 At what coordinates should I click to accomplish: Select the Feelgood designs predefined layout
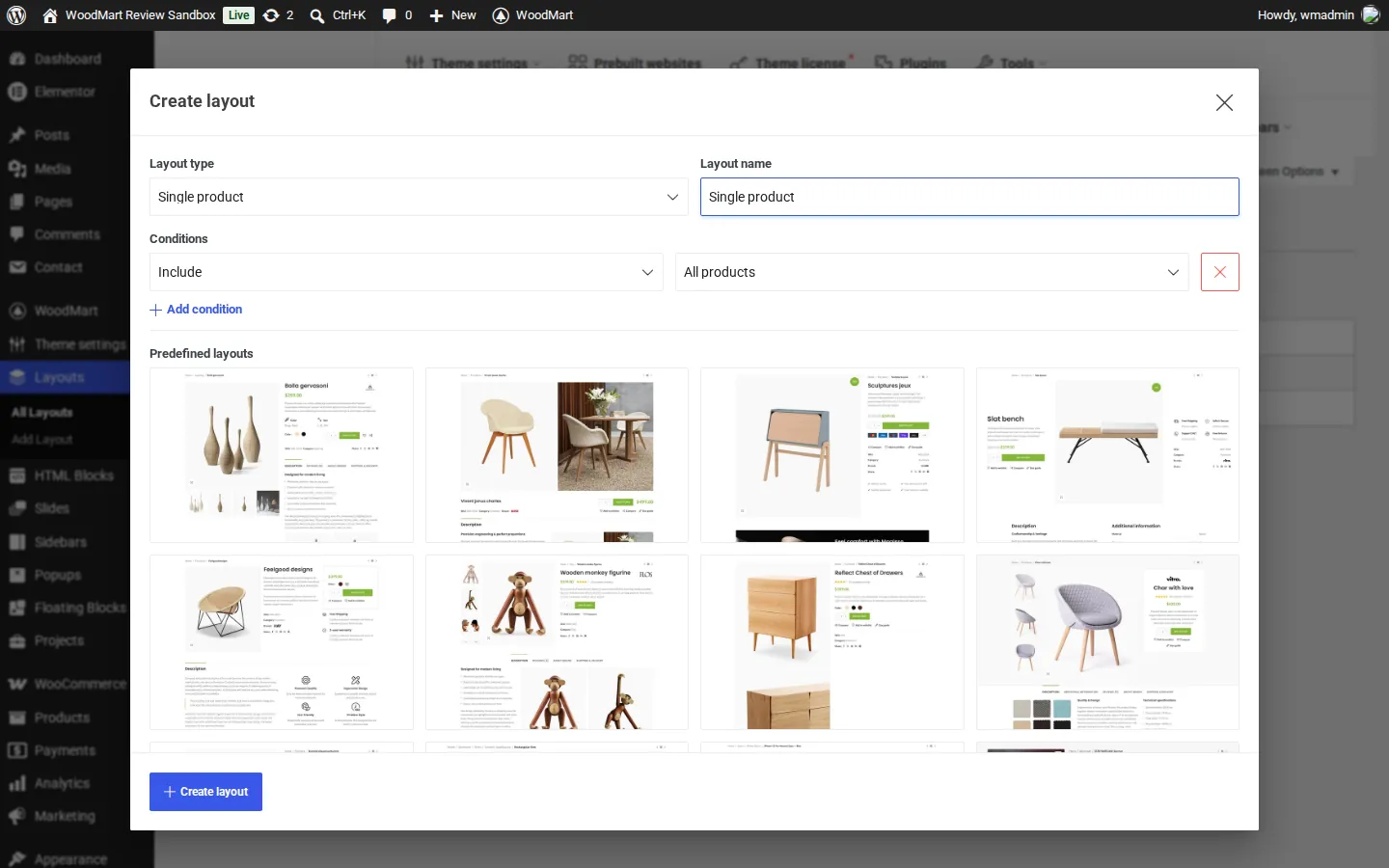[x=282, y=642]
